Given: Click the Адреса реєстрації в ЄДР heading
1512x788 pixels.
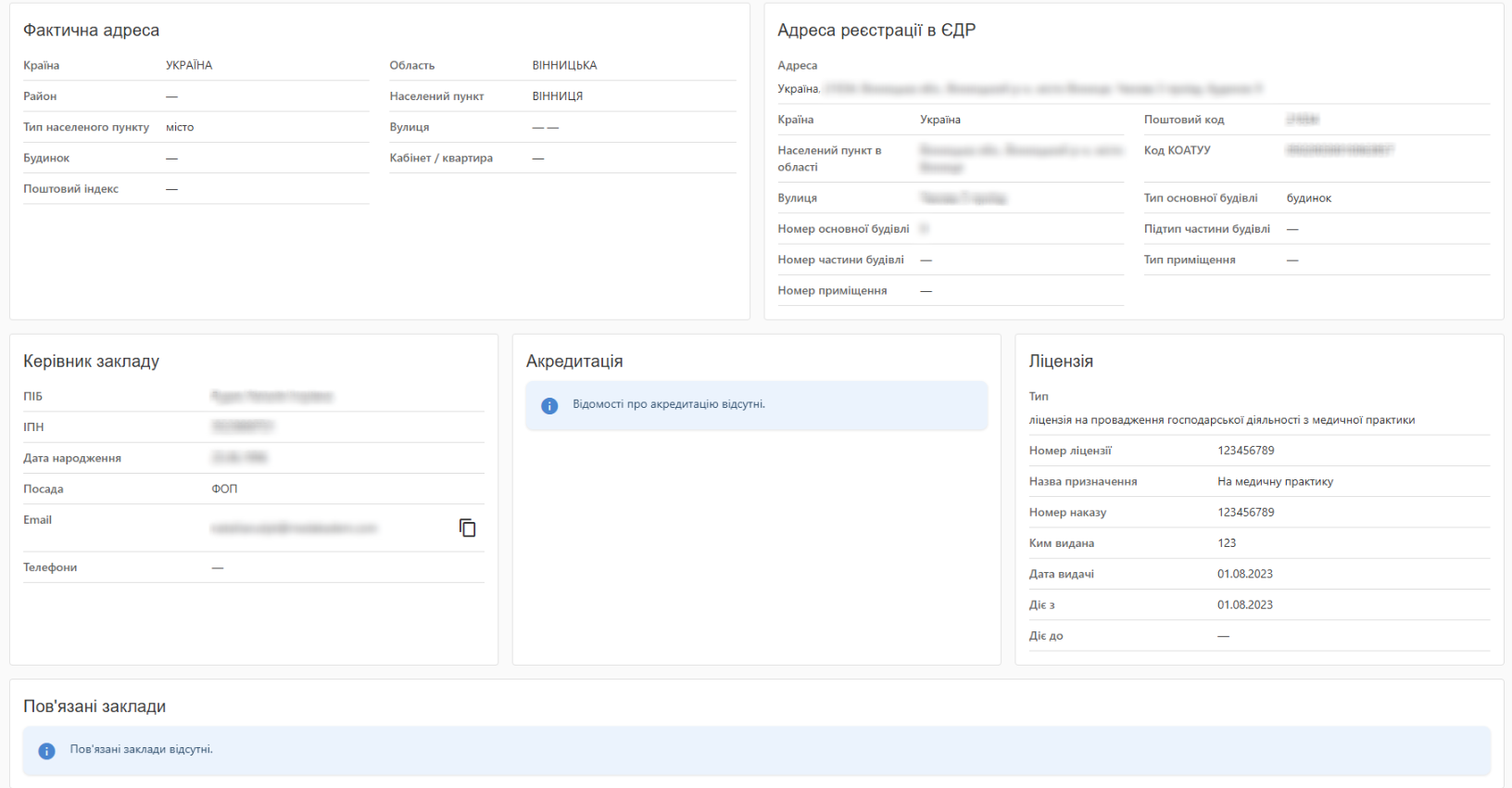Looking at the screenshot, I should (876, 31).
